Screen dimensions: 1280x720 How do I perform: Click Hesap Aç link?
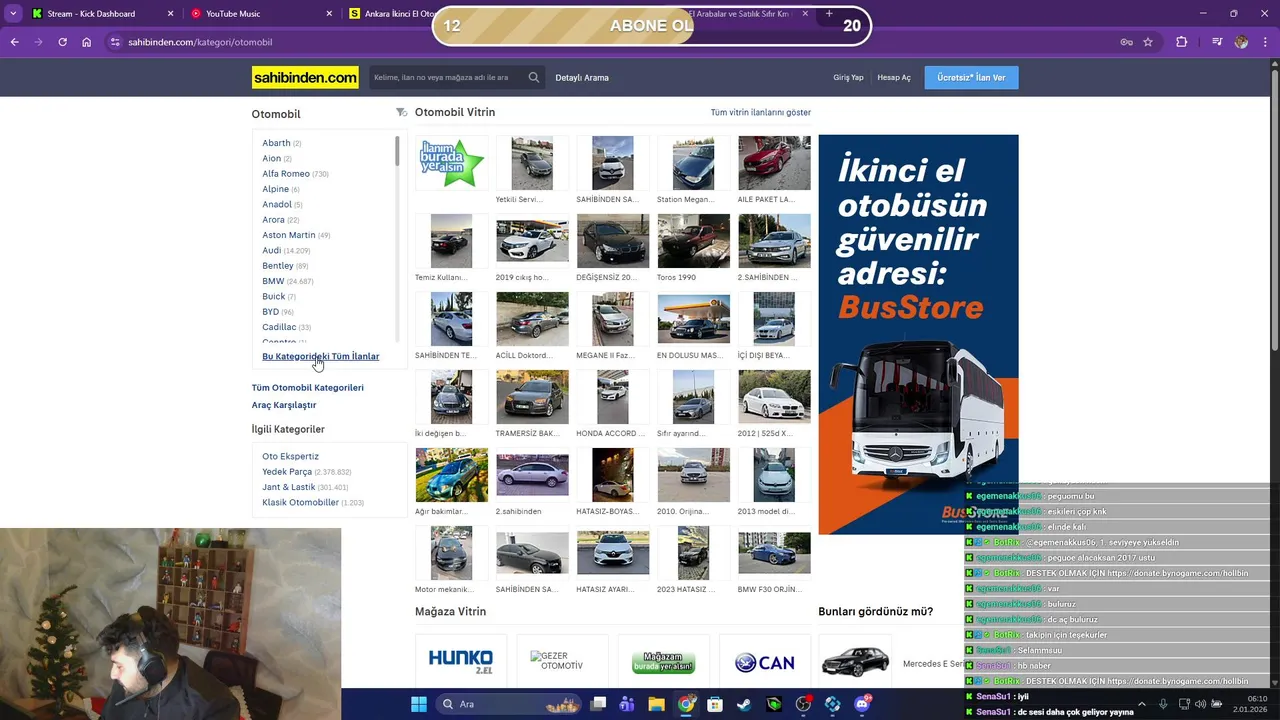click(894, 78)
